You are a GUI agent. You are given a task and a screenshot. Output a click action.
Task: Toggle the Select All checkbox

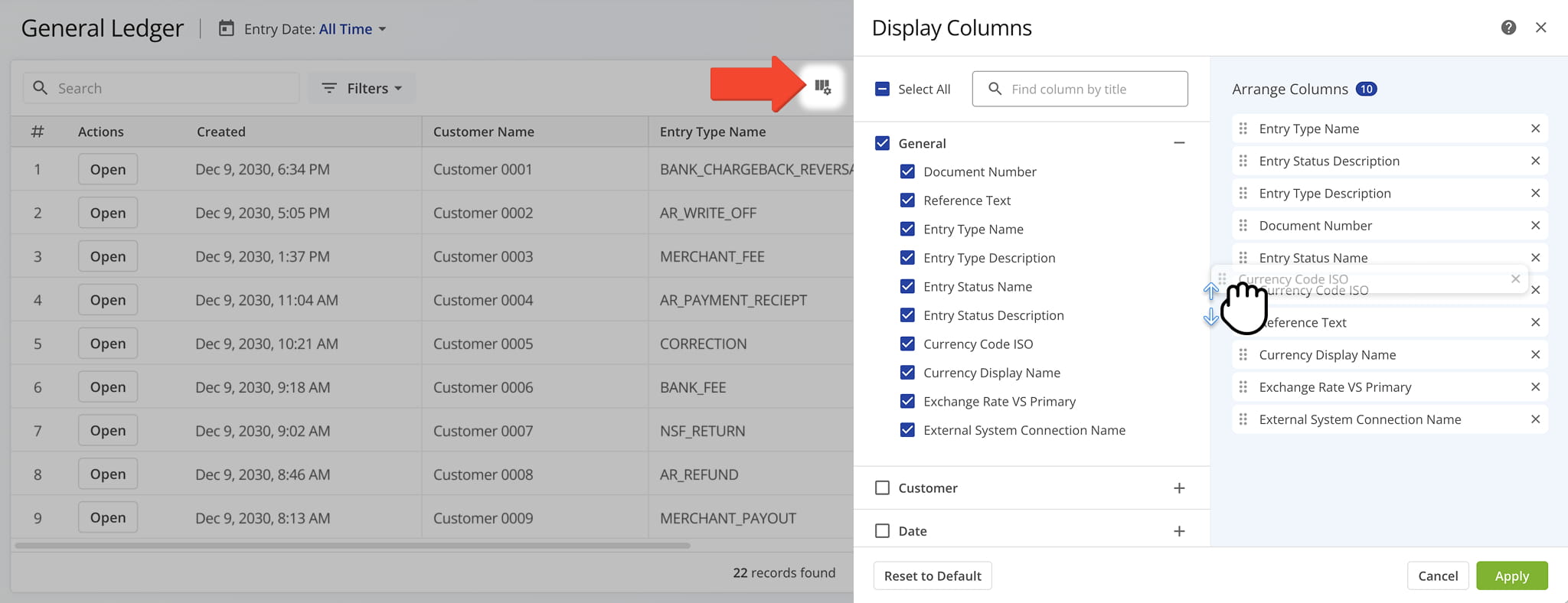(x=882, y=89)
